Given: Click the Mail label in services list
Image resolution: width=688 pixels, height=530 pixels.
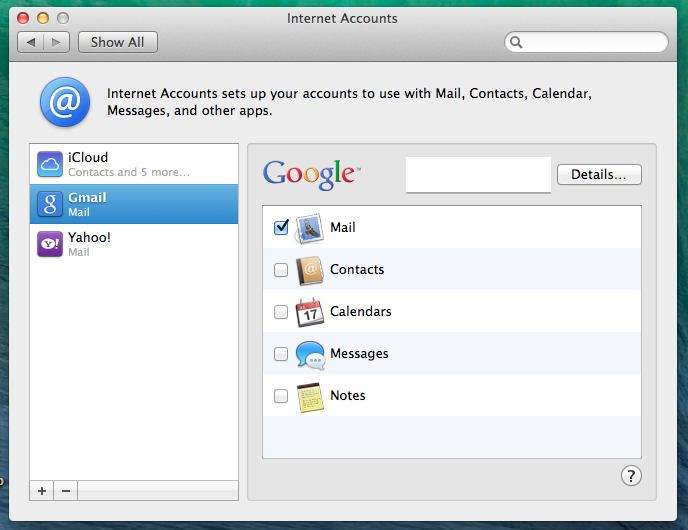Looking at the screenshot, I should click(x=343, y=227).
